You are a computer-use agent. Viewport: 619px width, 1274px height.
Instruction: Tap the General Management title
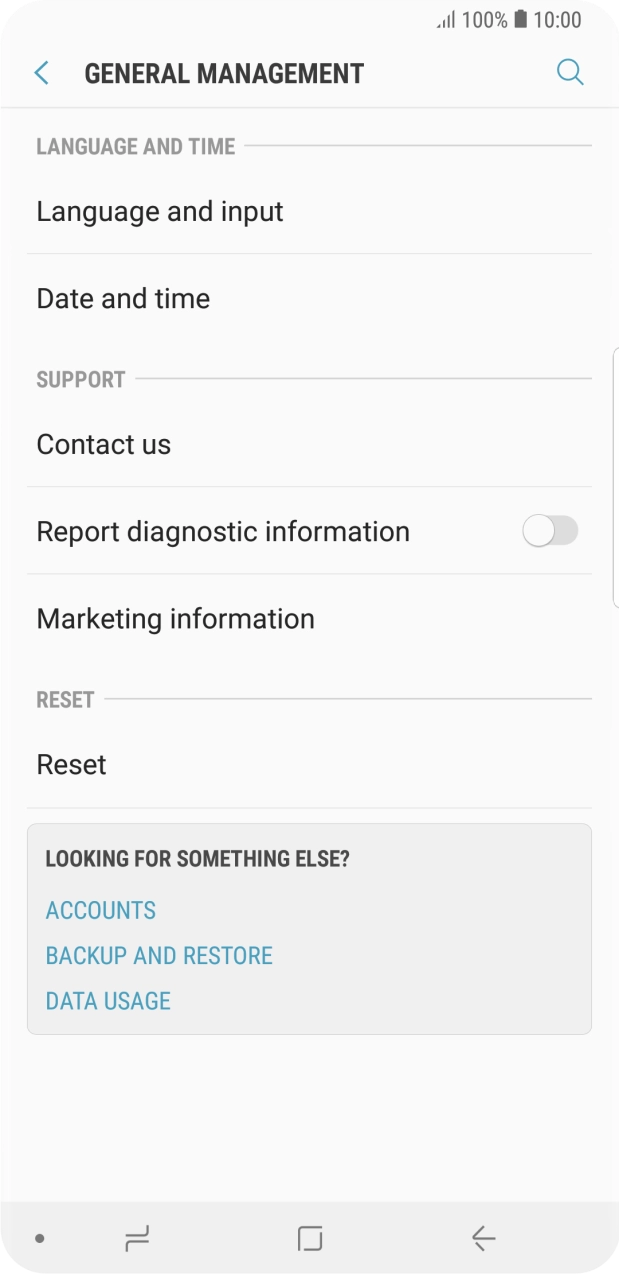224,74
